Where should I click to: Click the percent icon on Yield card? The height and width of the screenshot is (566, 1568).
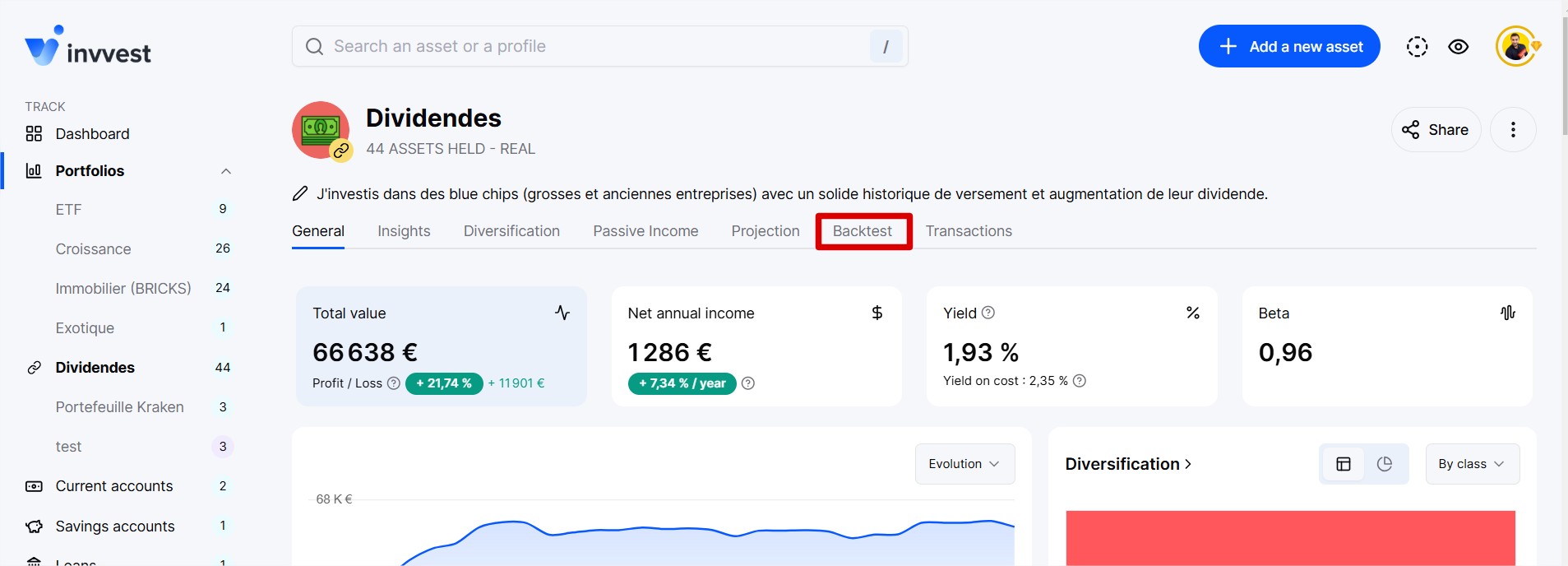(1193, 313)
